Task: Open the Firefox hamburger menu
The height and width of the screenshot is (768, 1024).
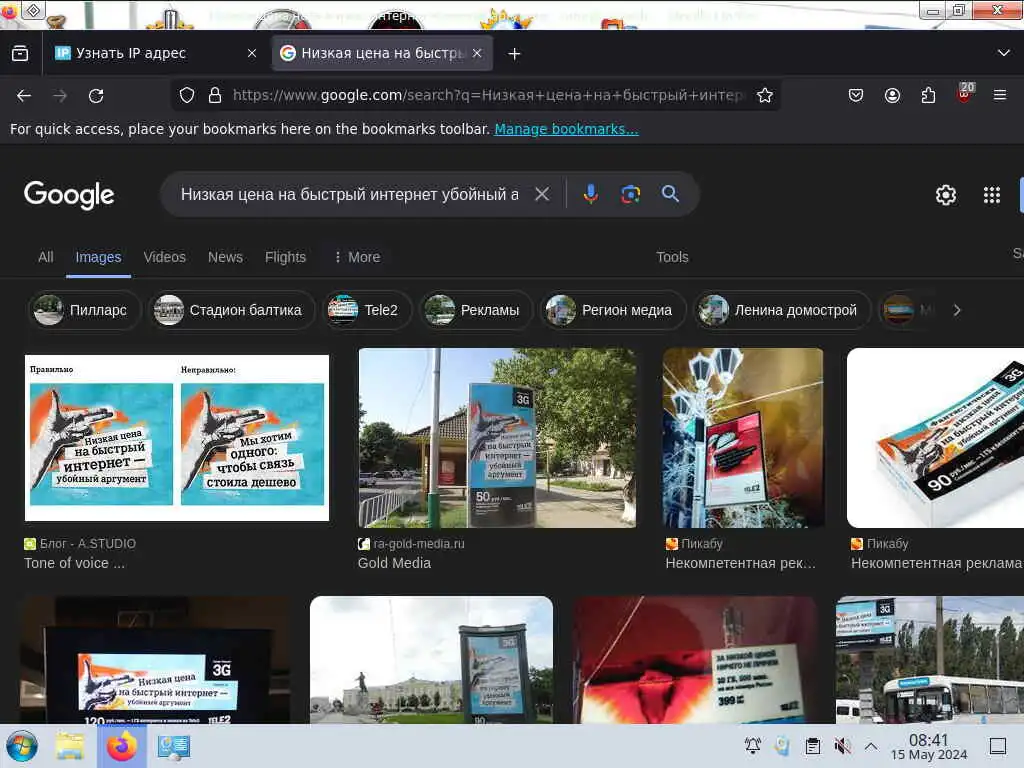Action: click(x=1000, y=95)
